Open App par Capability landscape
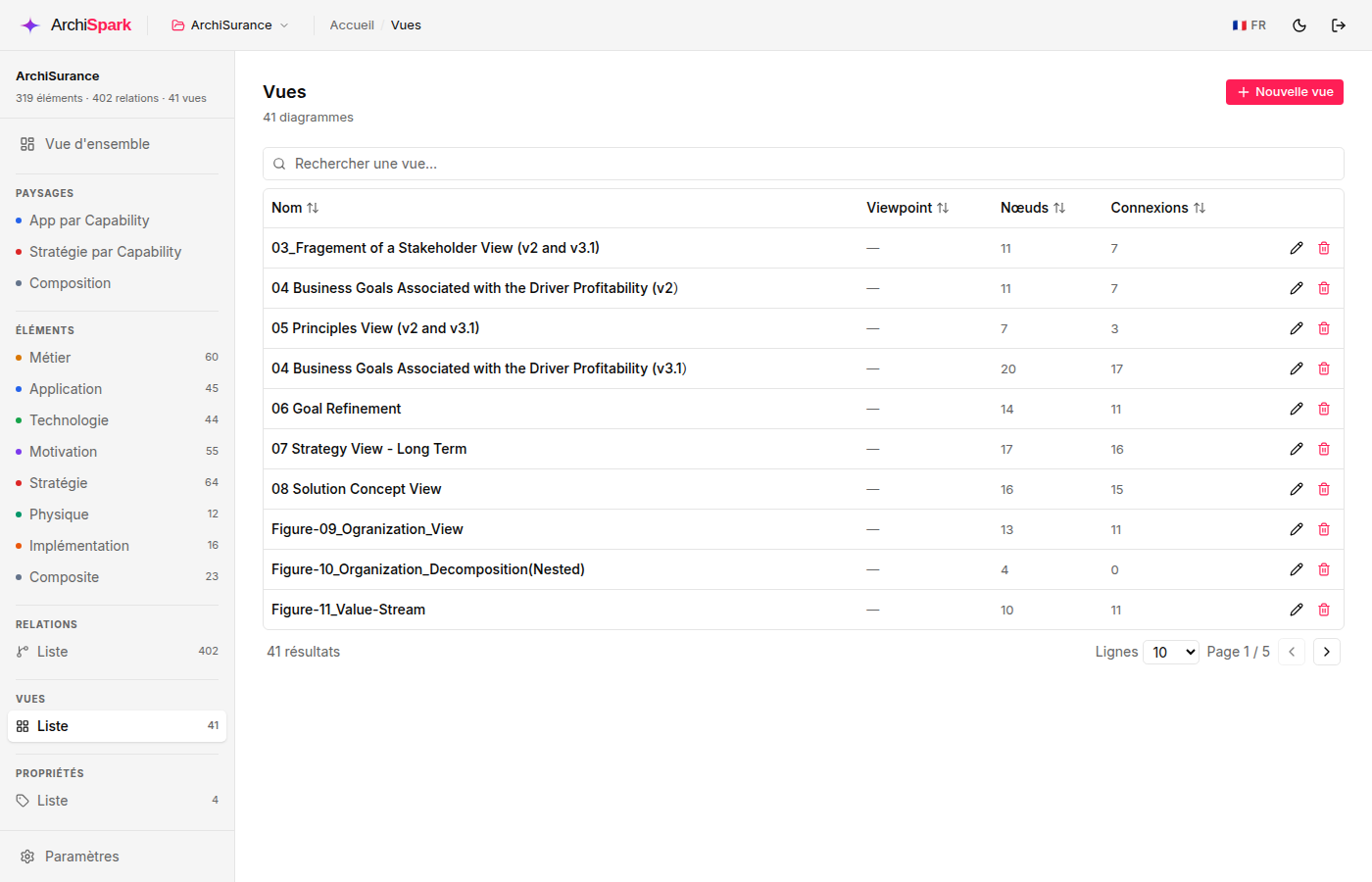 (118, 220)
